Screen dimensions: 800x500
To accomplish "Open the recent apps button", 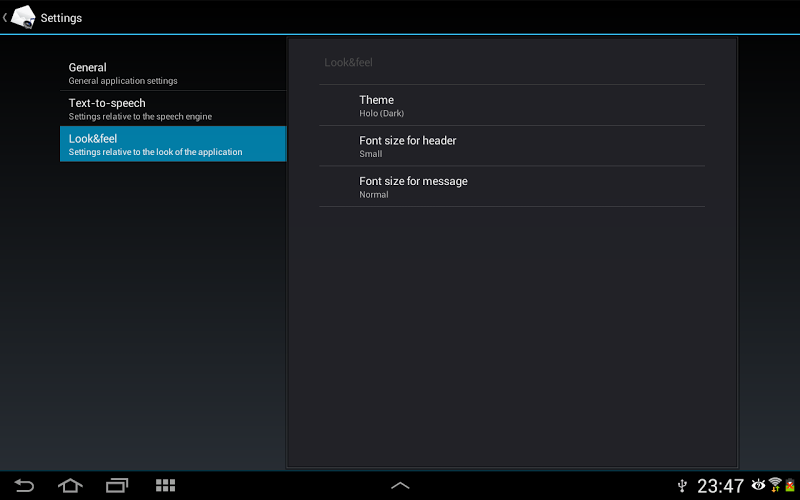I will point(117,485).
